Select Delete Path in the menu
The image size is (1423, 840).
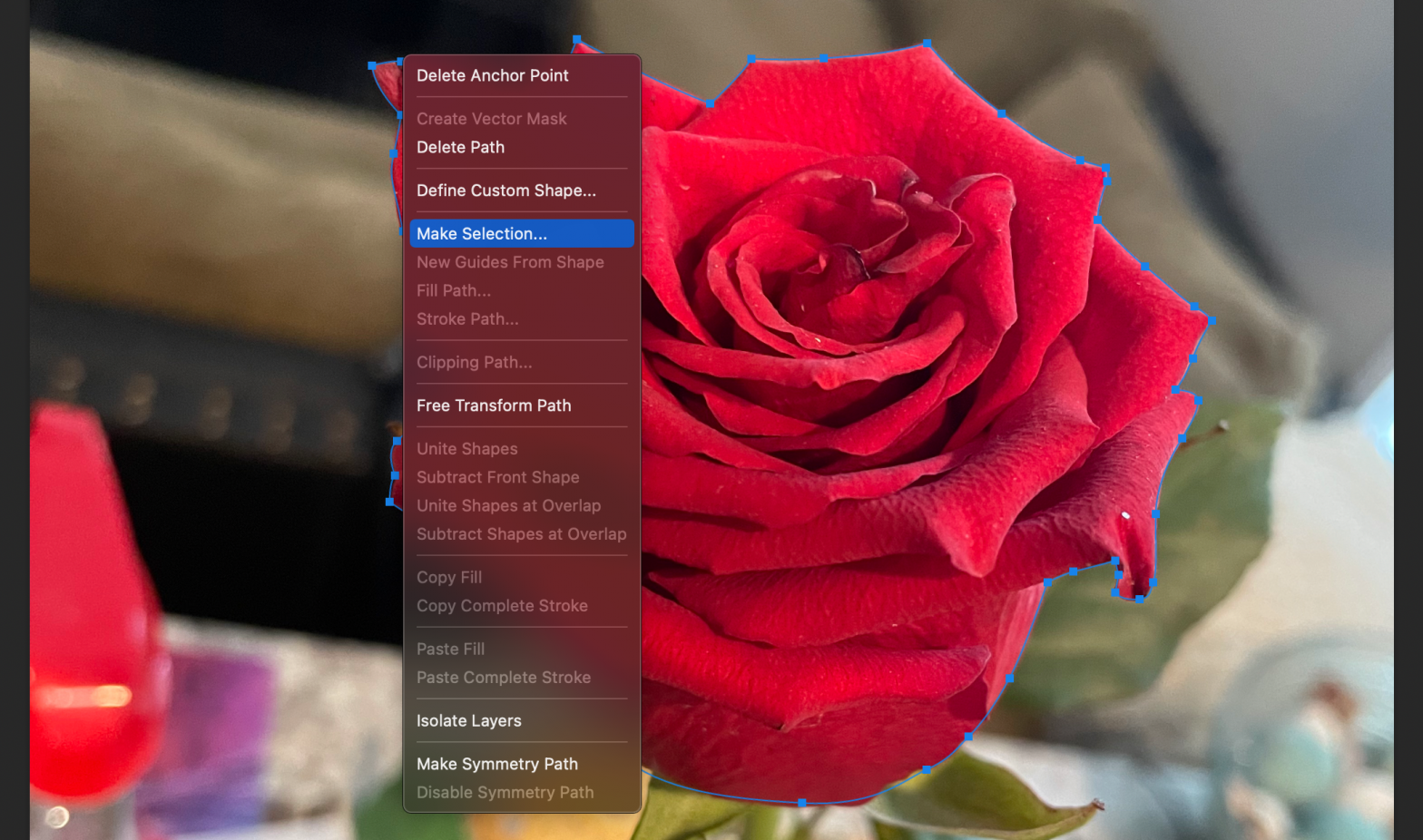click(460, 147)
